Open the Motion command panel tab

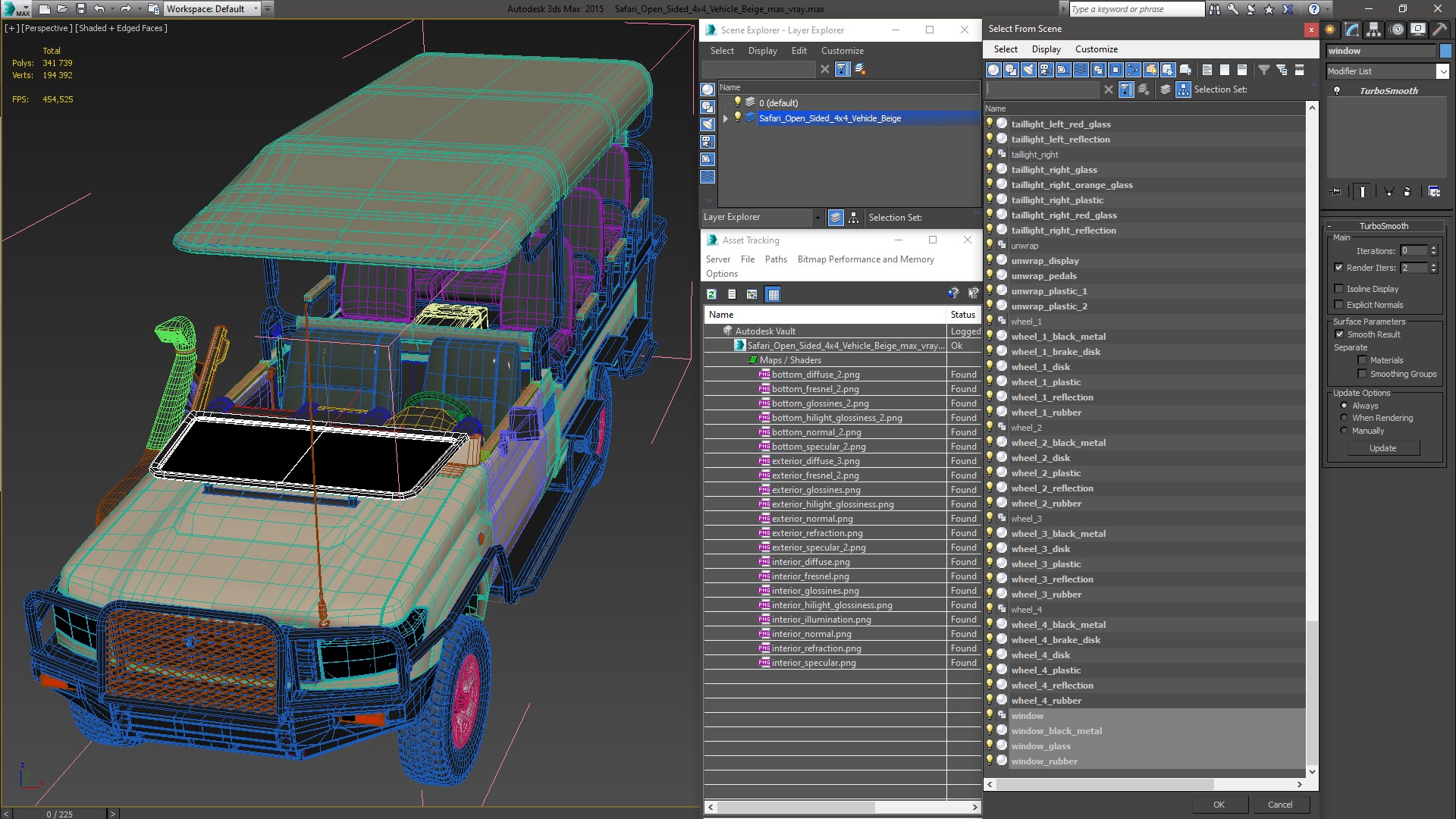pyautogui.click(x=1397, y=30)
